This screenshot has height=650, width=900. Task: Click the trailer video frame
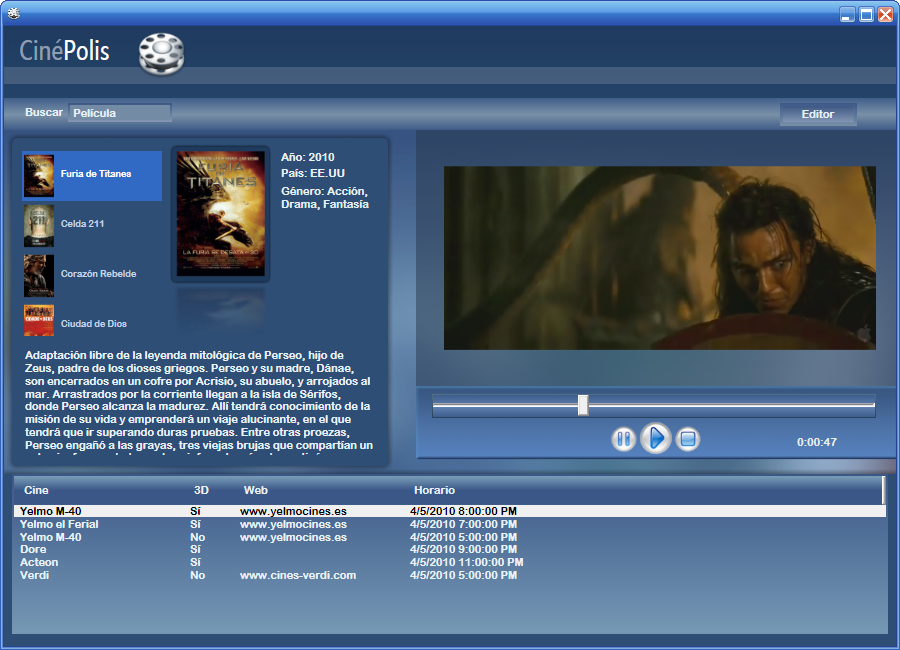click(660, 258)
